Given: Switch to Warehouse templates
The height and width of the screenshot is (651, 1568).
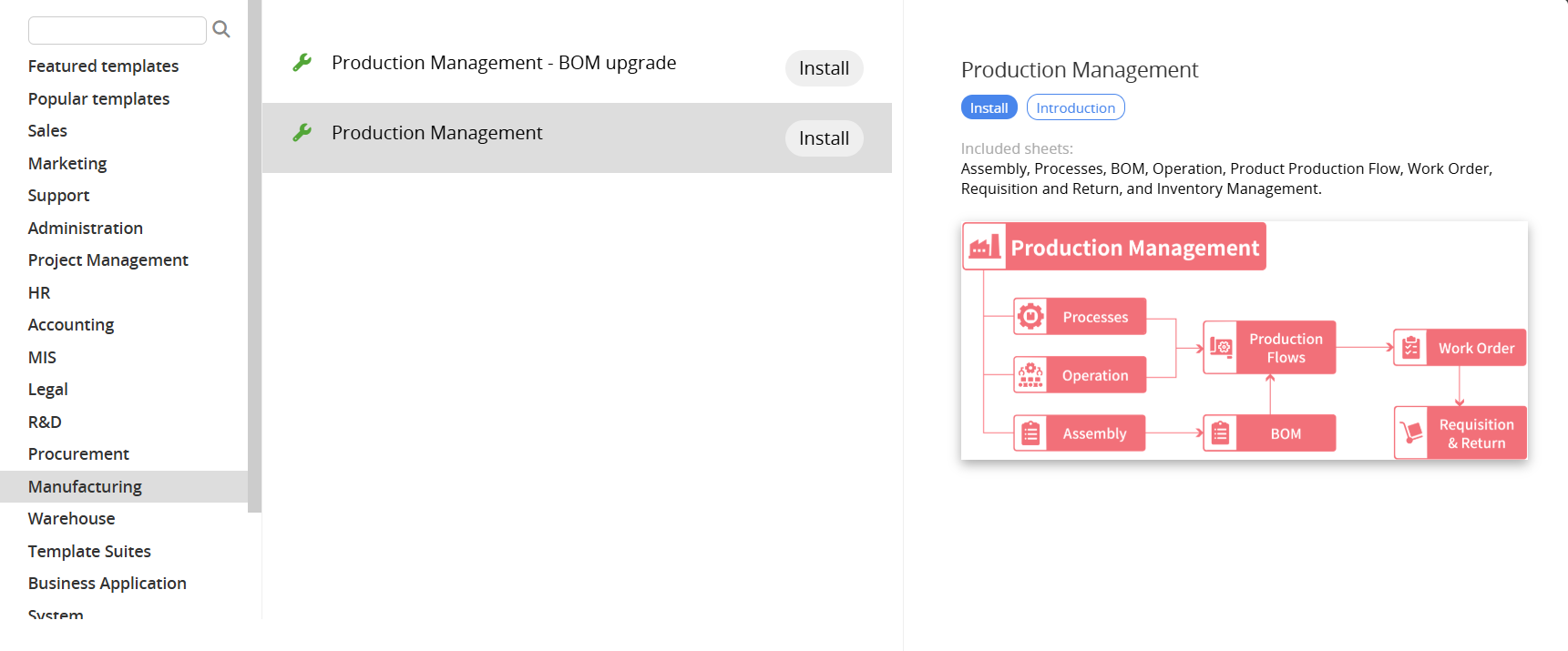Looking at the screenshot, I should pyautogui.click(x=71, y=518).
